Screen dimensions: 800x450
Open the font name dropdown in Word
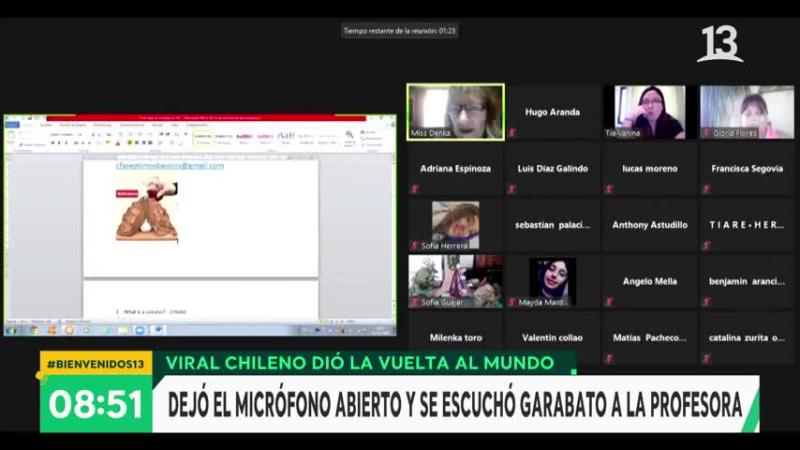tap(63, 134)
